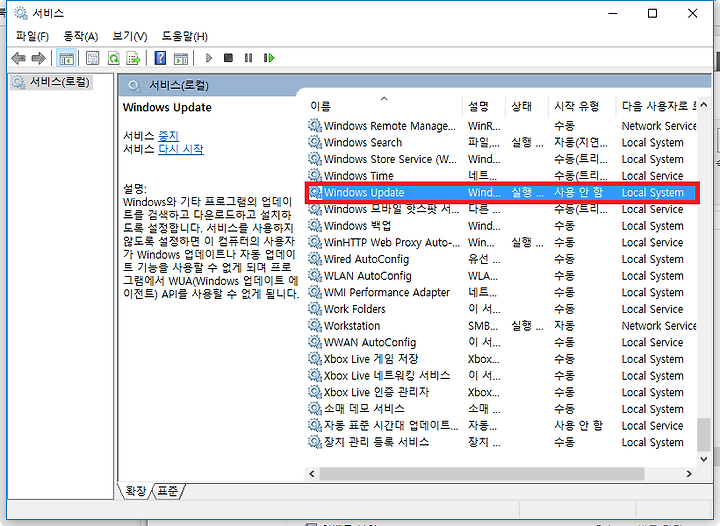Open the 보기(V) menu
Image resolution: width=720 pixels, height=526 pixels.
[130, 36]
